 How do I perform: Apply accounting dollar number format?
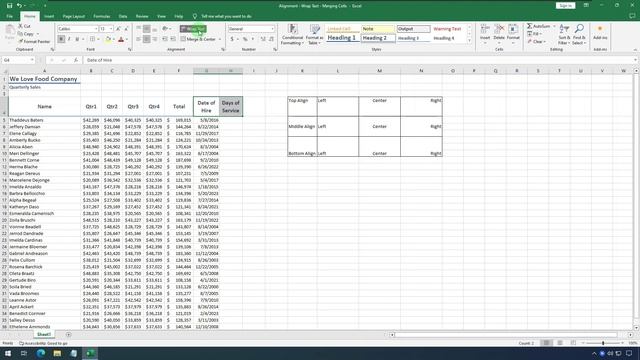tap(232, 39)
